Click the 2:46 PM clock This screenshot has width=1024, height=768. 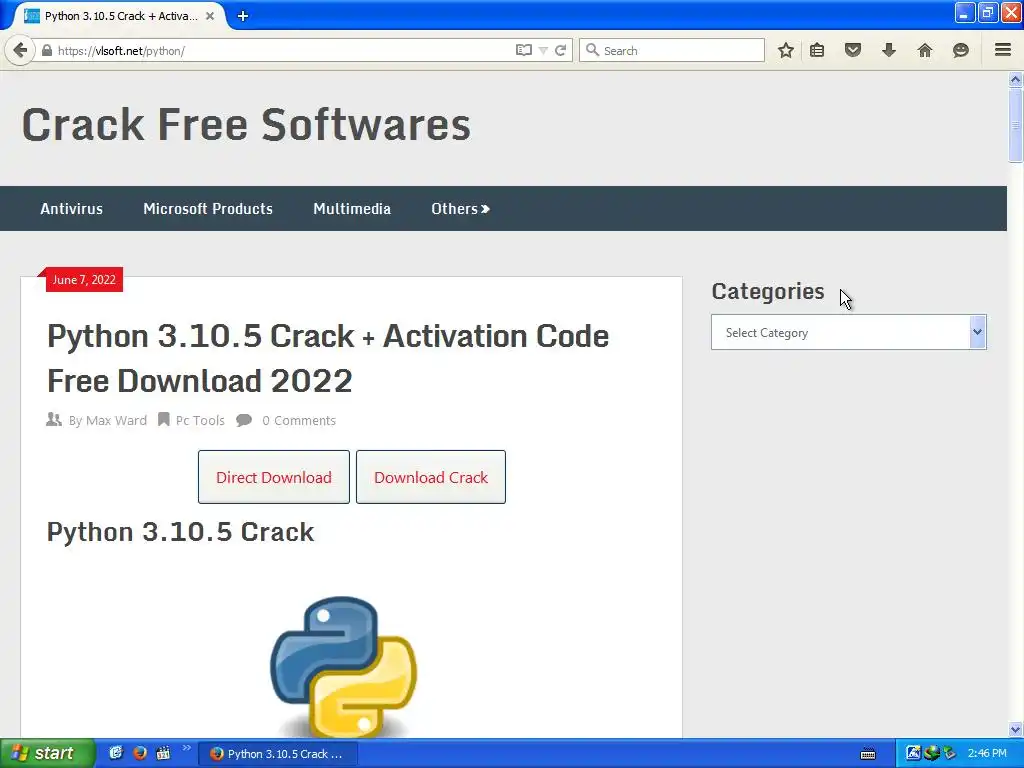[987, 754]
